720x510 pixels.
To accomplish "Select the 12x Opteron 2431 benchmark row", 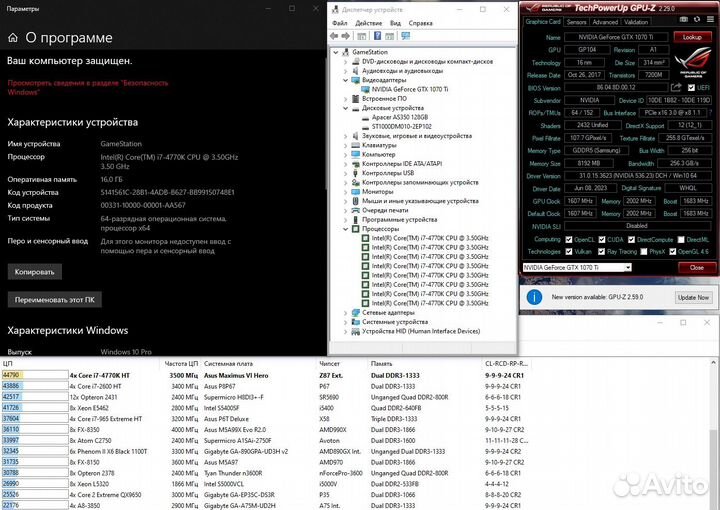I will (264, 397).
